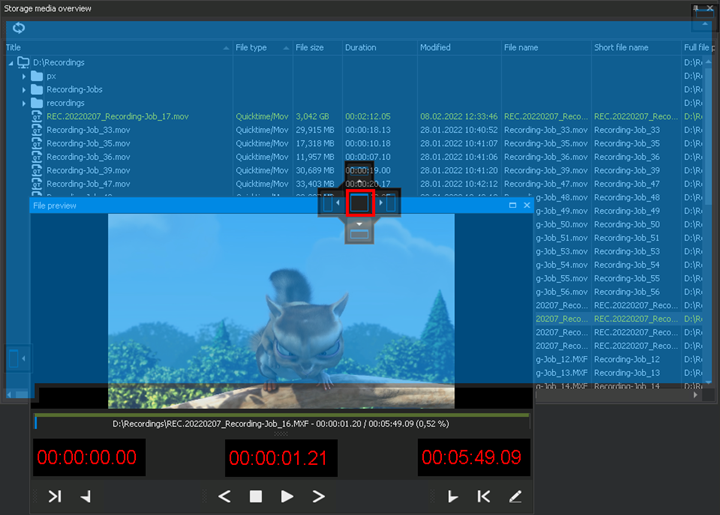
Task: Click the play button in File preview
Action: [x=287, y=496]
